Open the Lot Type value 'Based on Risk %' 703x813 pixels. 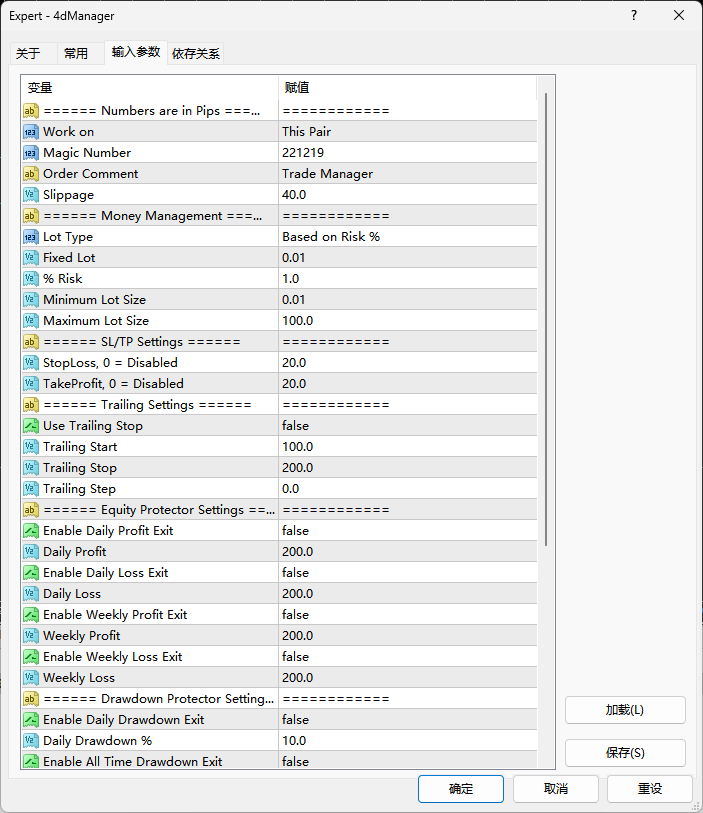pyautogui.click(x=331, y=237)
